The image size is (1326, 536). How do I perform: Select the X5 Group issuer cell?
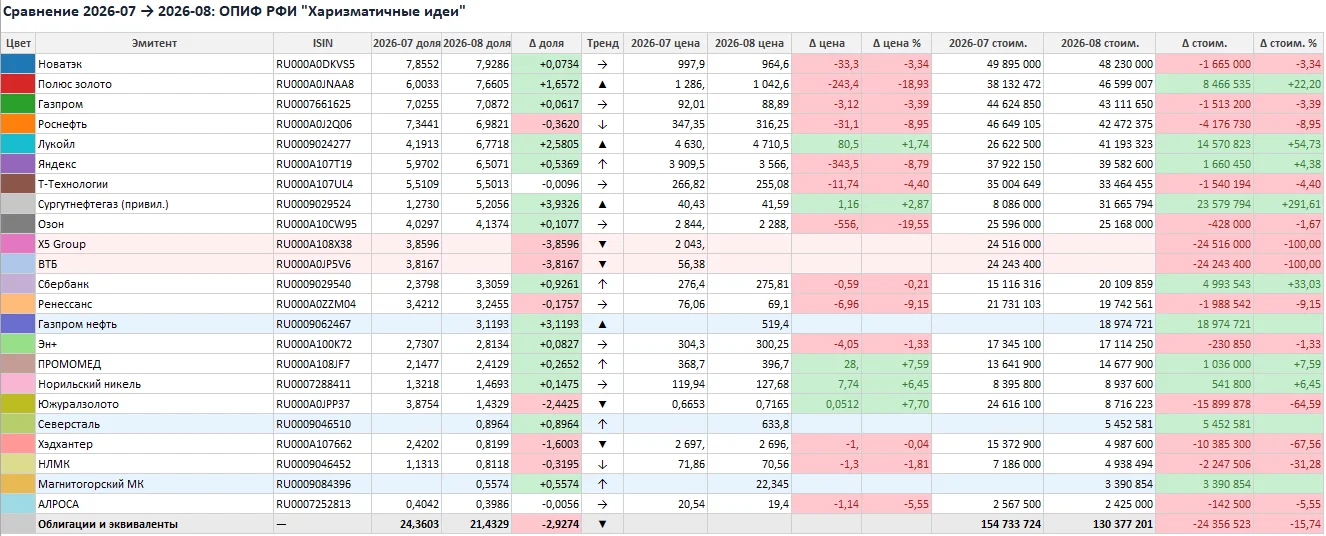(x=154, y=244)
